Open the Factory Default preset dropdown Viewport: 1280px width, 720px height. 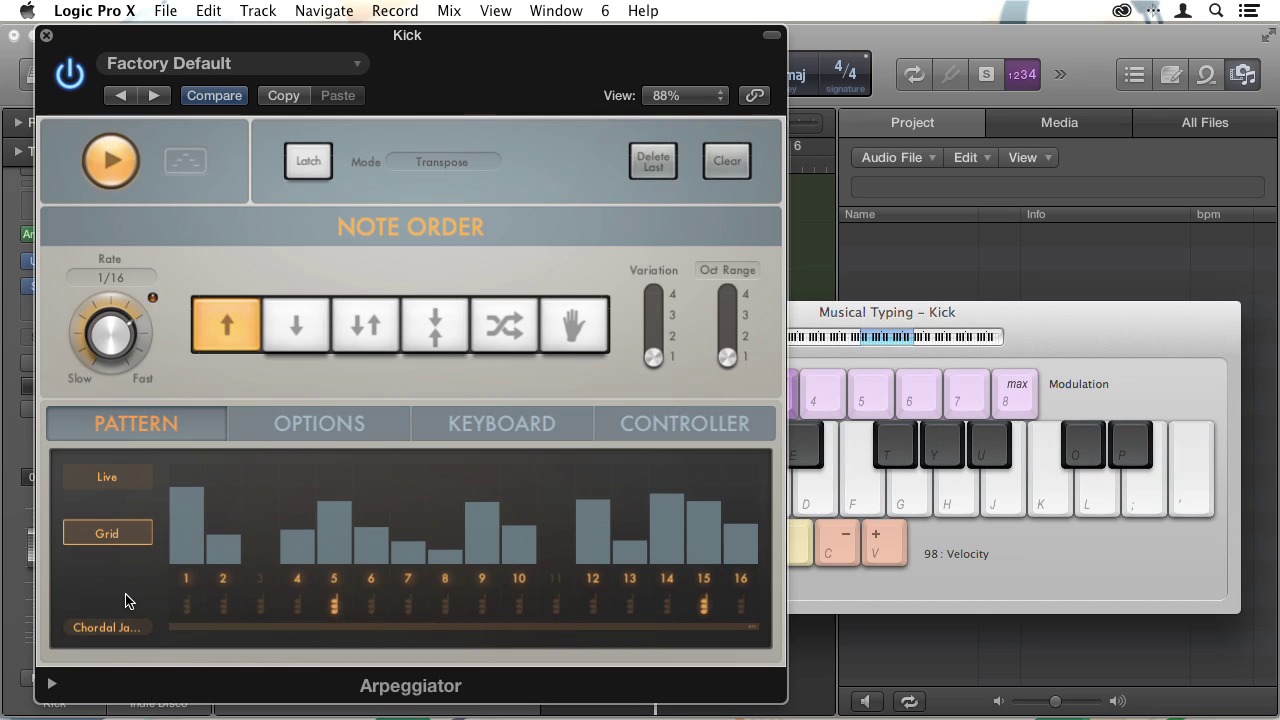(234, 63)
